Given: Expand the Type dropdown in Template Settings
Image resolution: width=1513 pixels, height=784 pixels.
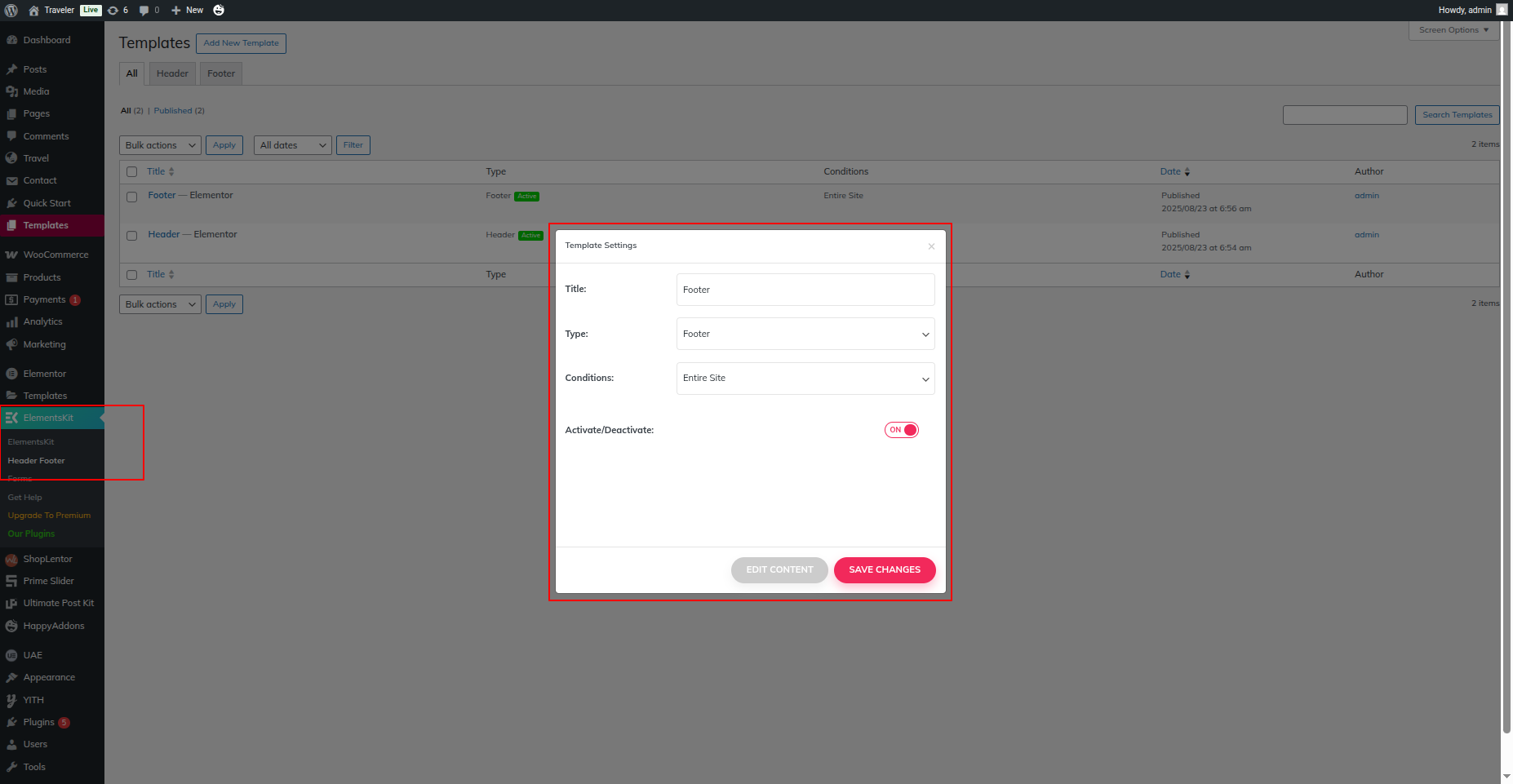Looking at the screenshot, I should (x=805, y=334).
